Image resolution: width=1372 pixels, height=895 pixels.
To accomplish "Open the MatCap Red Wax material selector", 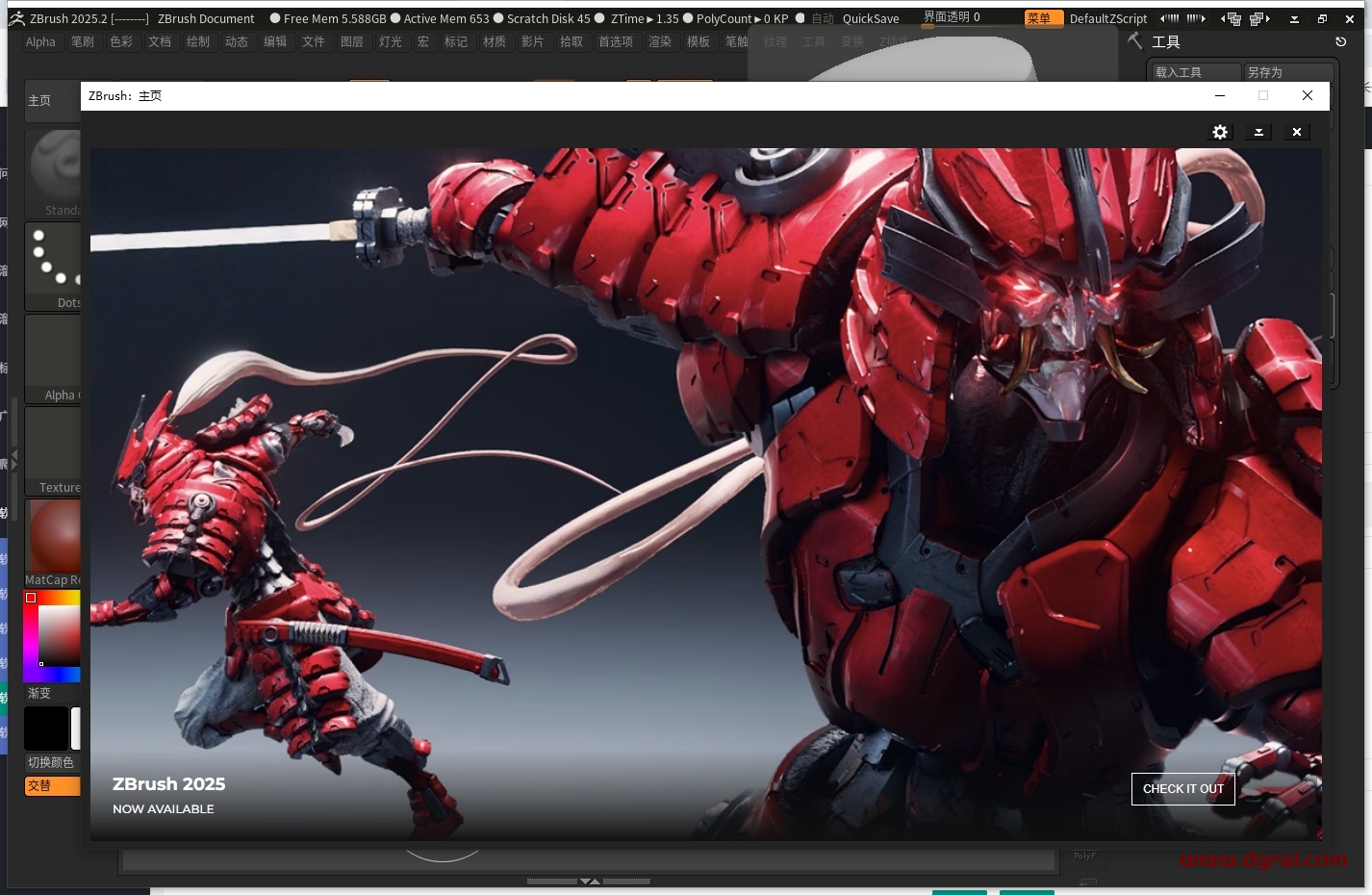I will 54,544.
